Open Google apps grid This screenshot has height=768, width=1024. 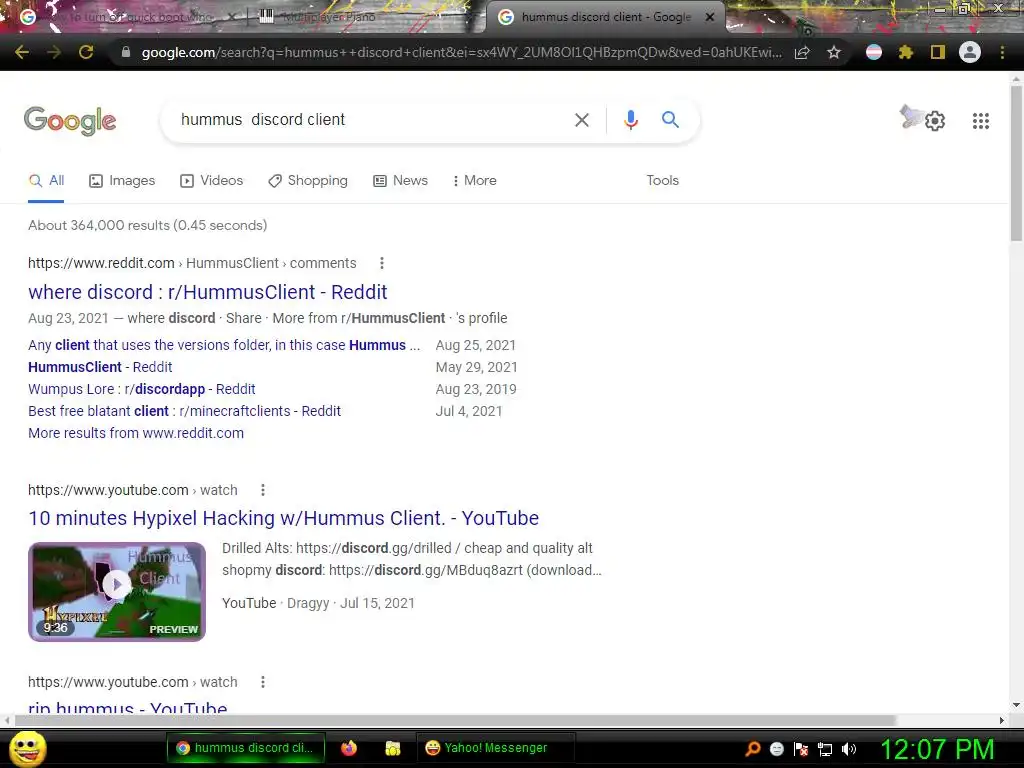(981, 121)
